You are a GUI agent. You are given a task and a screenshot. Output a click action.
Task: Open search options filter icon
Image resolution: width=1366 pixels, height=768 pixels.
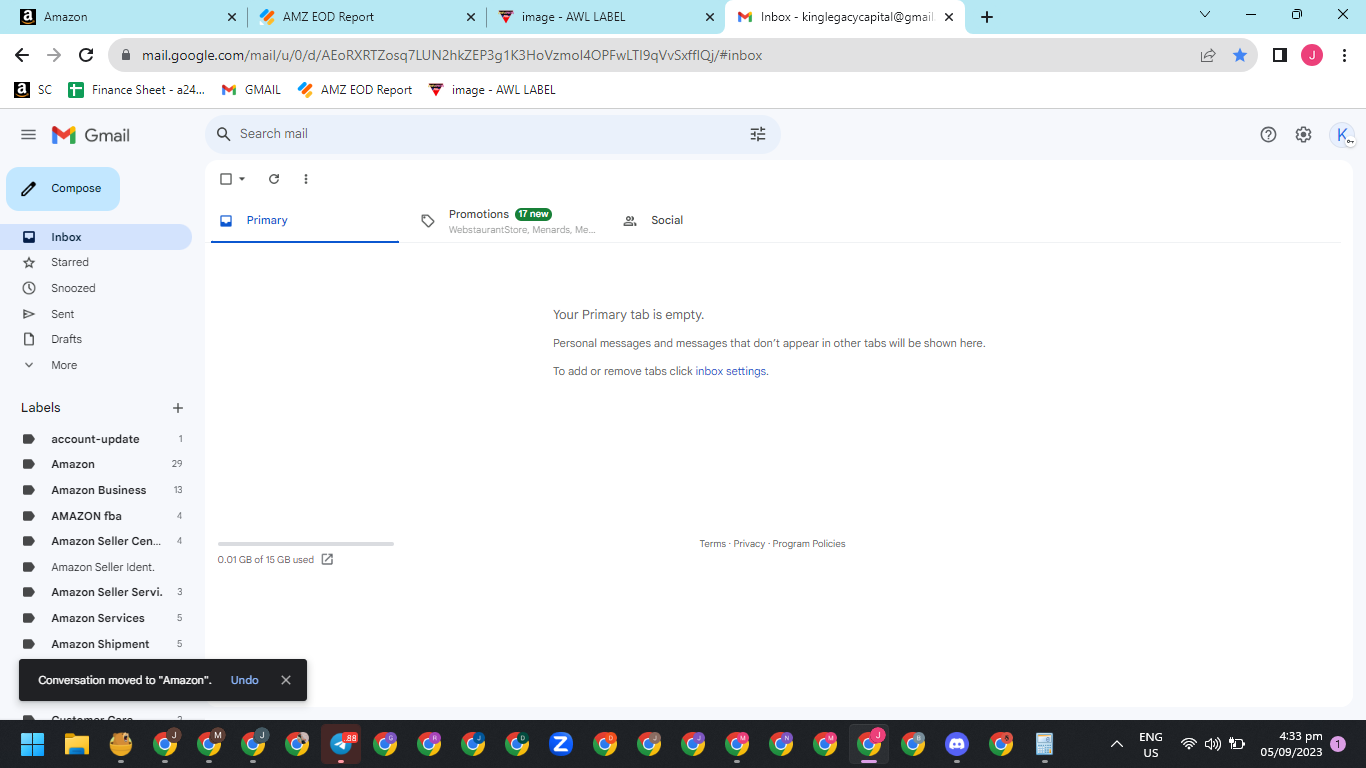758,134
